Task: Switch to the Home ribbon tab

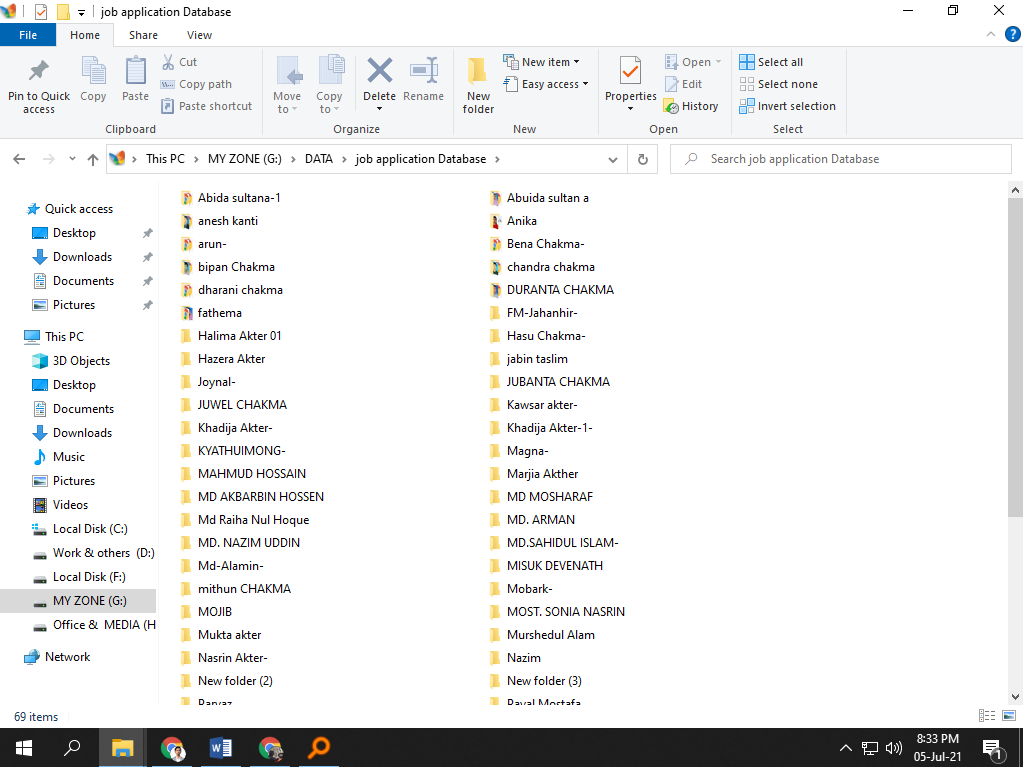Action: (x=85, y=35)
